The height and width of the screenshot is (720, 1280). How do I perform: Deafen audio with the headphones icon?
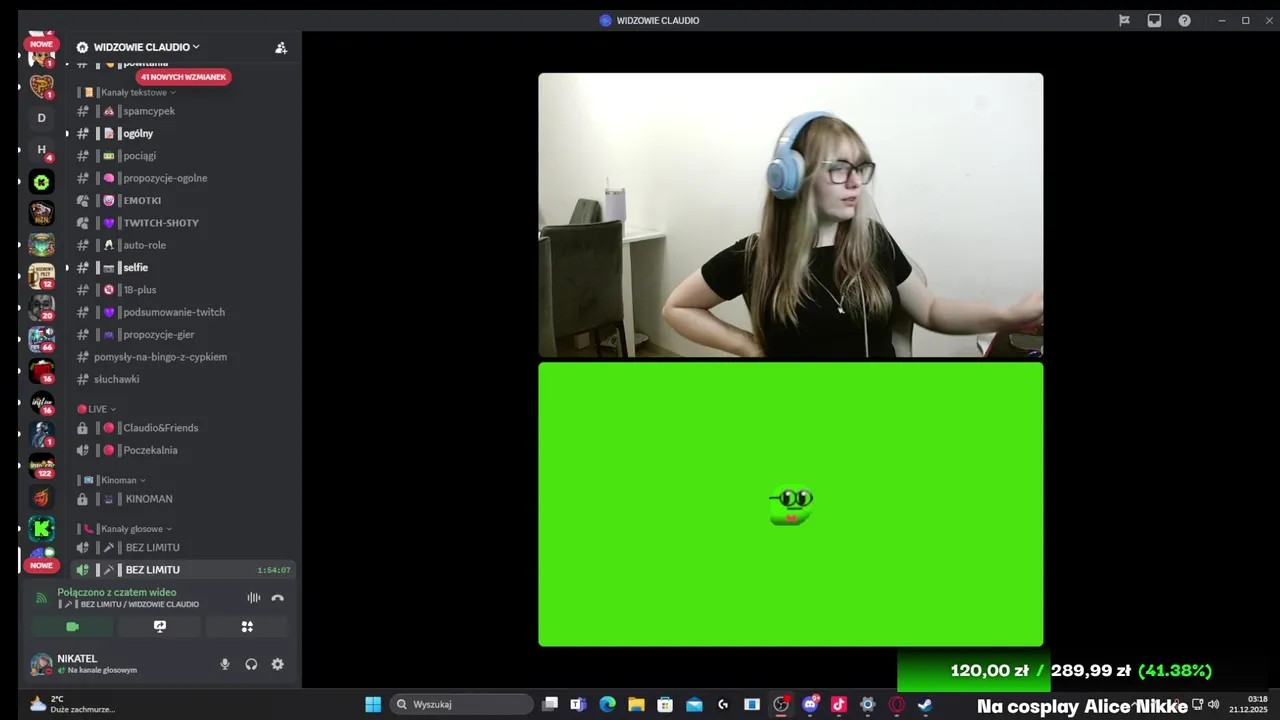pos(251,664)
